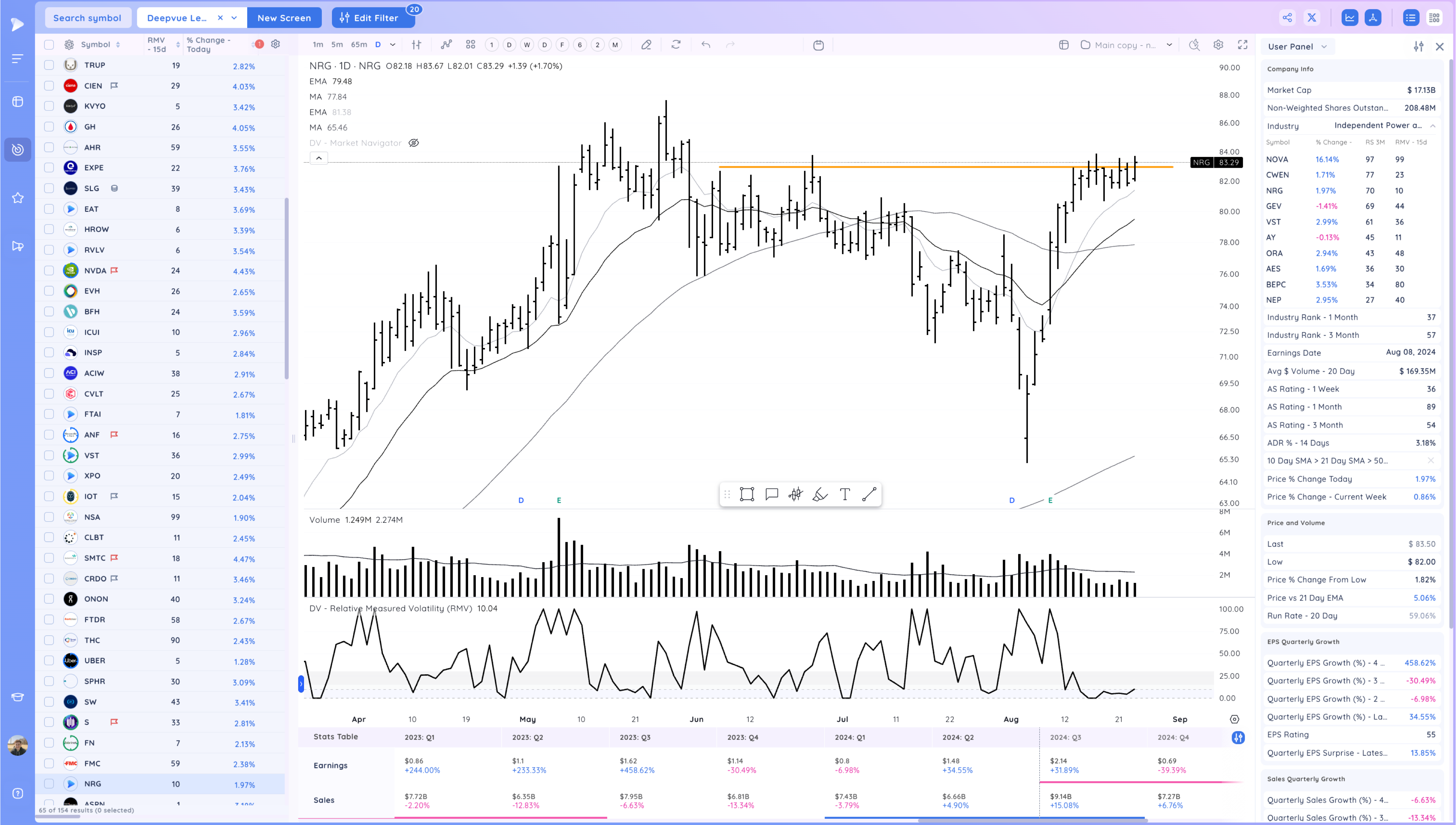This screenshot has height=825, width=1456.
Task: Open Edit Filter menu
Action: (x=373, y=17)
